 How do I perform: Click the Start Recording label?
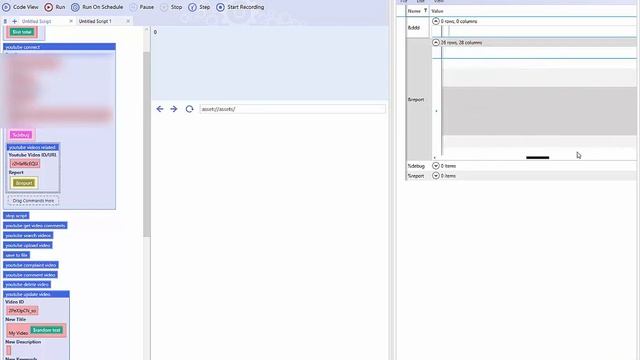[246, 7]
